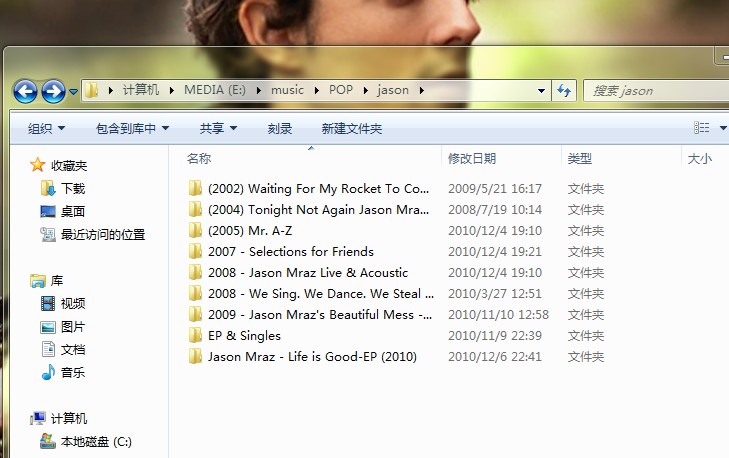The height and width of the screenshot is (458, 729).
Task: Open the 图片 library
Action: [x=73, y=326]
